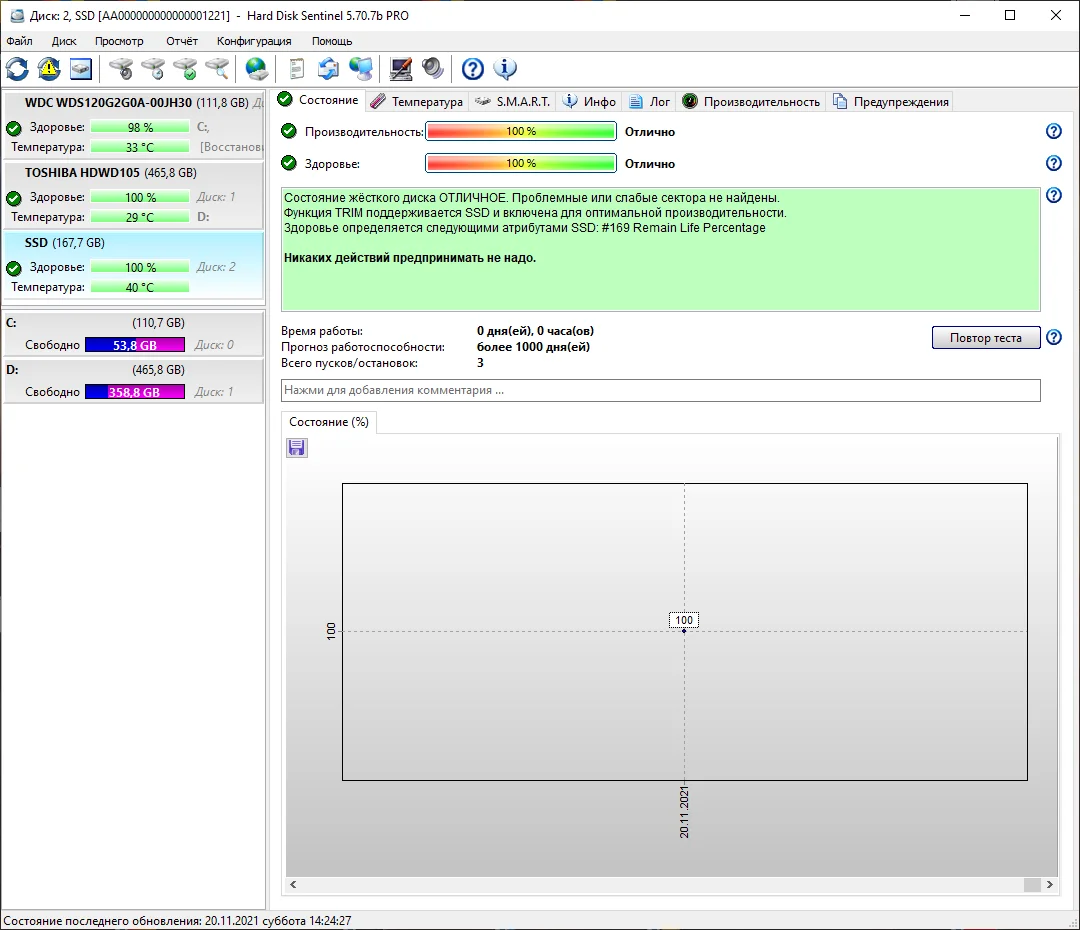The width and height of the screenshot is (1080, 930).
Task: Click the save chart floppy disk icon
Action: click(x=297, y=448)
